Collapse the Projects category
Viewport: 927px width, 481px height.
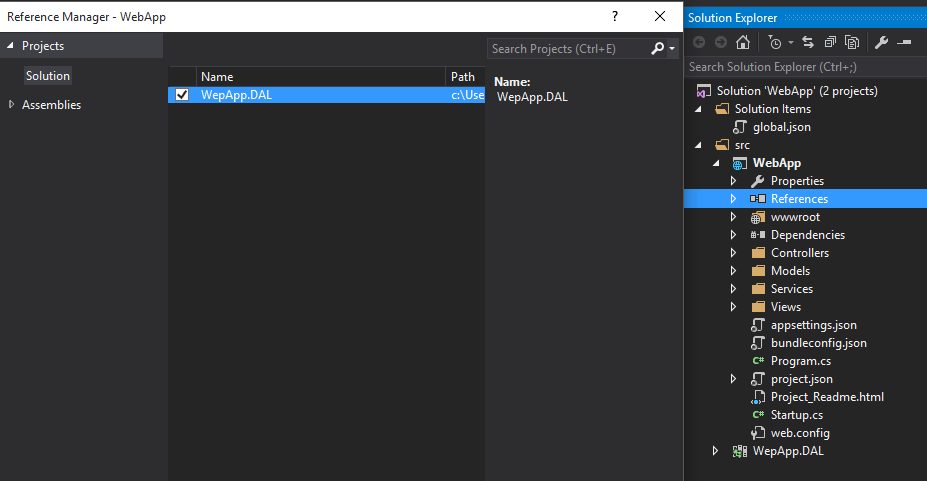(x=10, y=46)
